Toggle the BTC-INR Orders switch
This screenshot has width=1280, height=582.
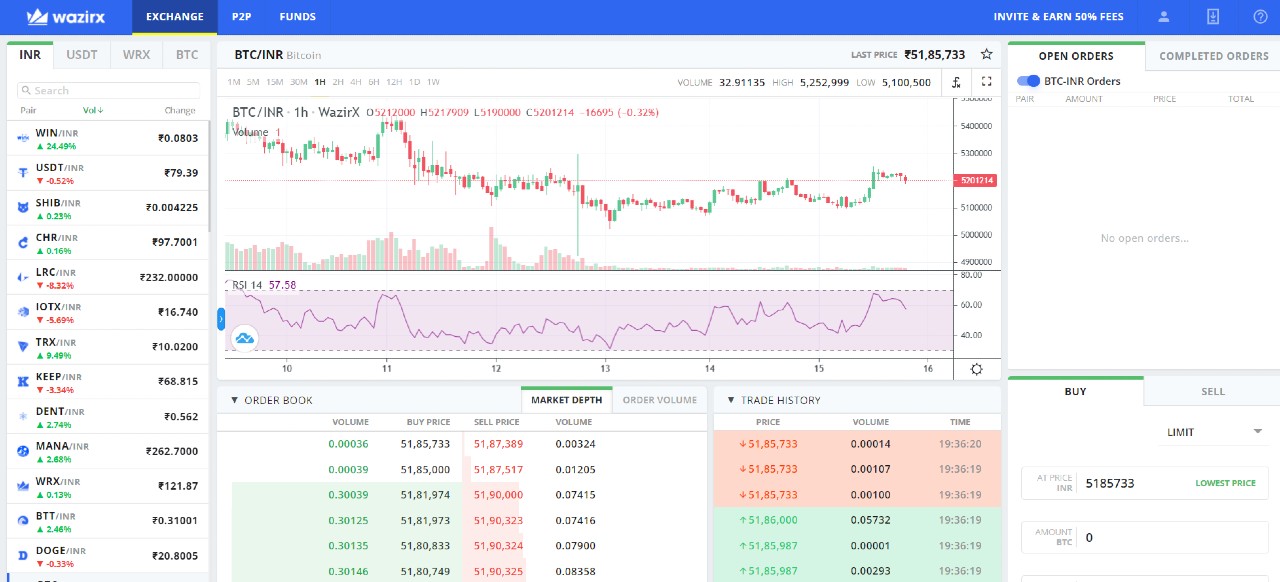(1028, 81)
